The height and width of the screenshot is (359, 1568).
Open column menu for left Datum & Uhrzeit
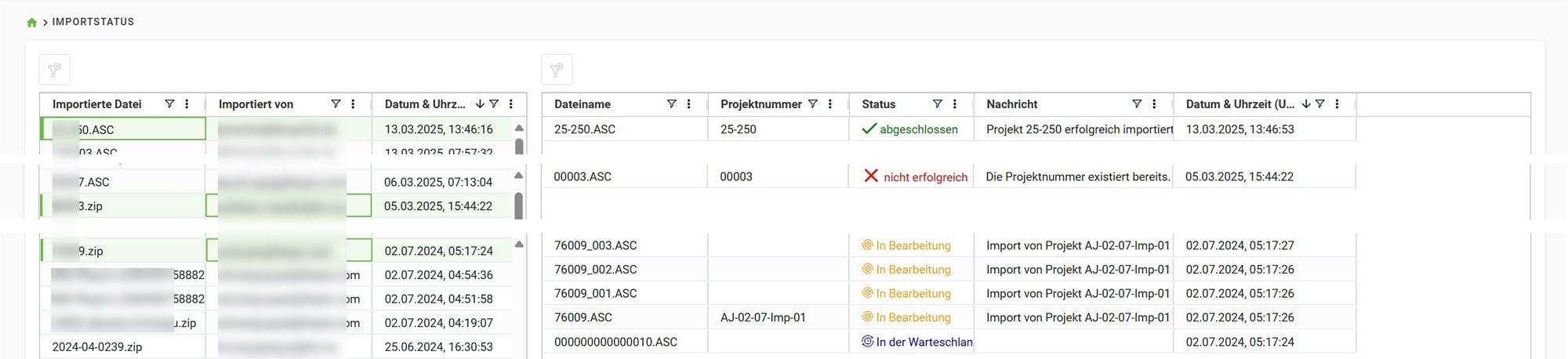coord(510,103)
